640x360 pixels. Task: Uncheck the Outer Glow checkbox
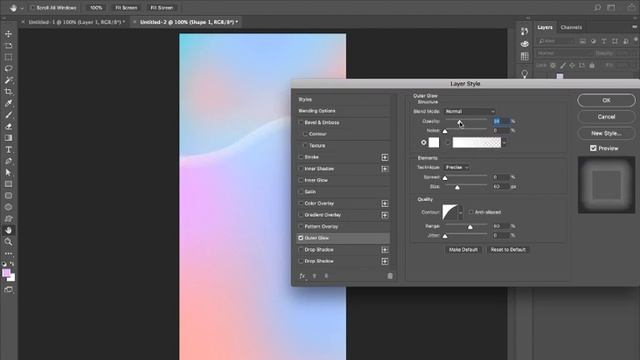pyautogui.click(x=301, y=238)
